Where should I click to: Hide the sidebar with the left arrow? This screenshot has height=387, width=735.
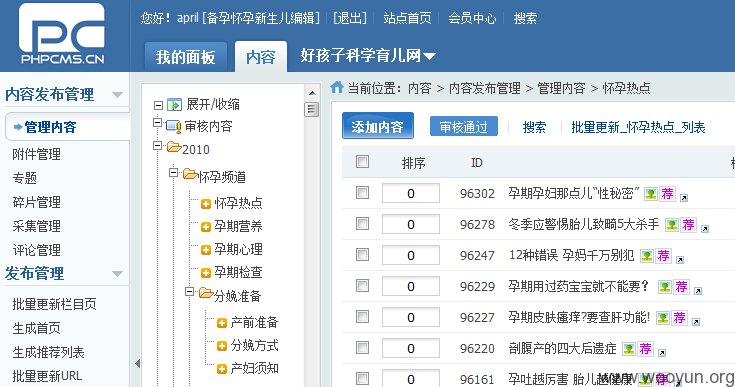pos(137,363)
